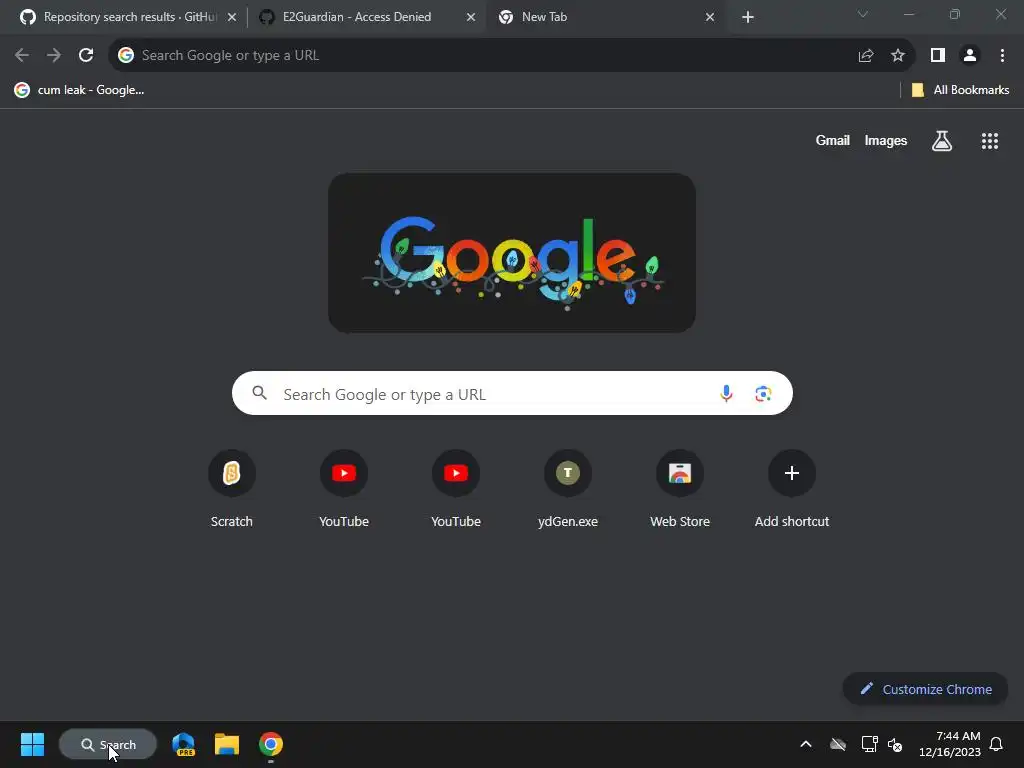Click the OneDrive cloud tray icon
The image size is (1024, 768).
click(838, 744)
